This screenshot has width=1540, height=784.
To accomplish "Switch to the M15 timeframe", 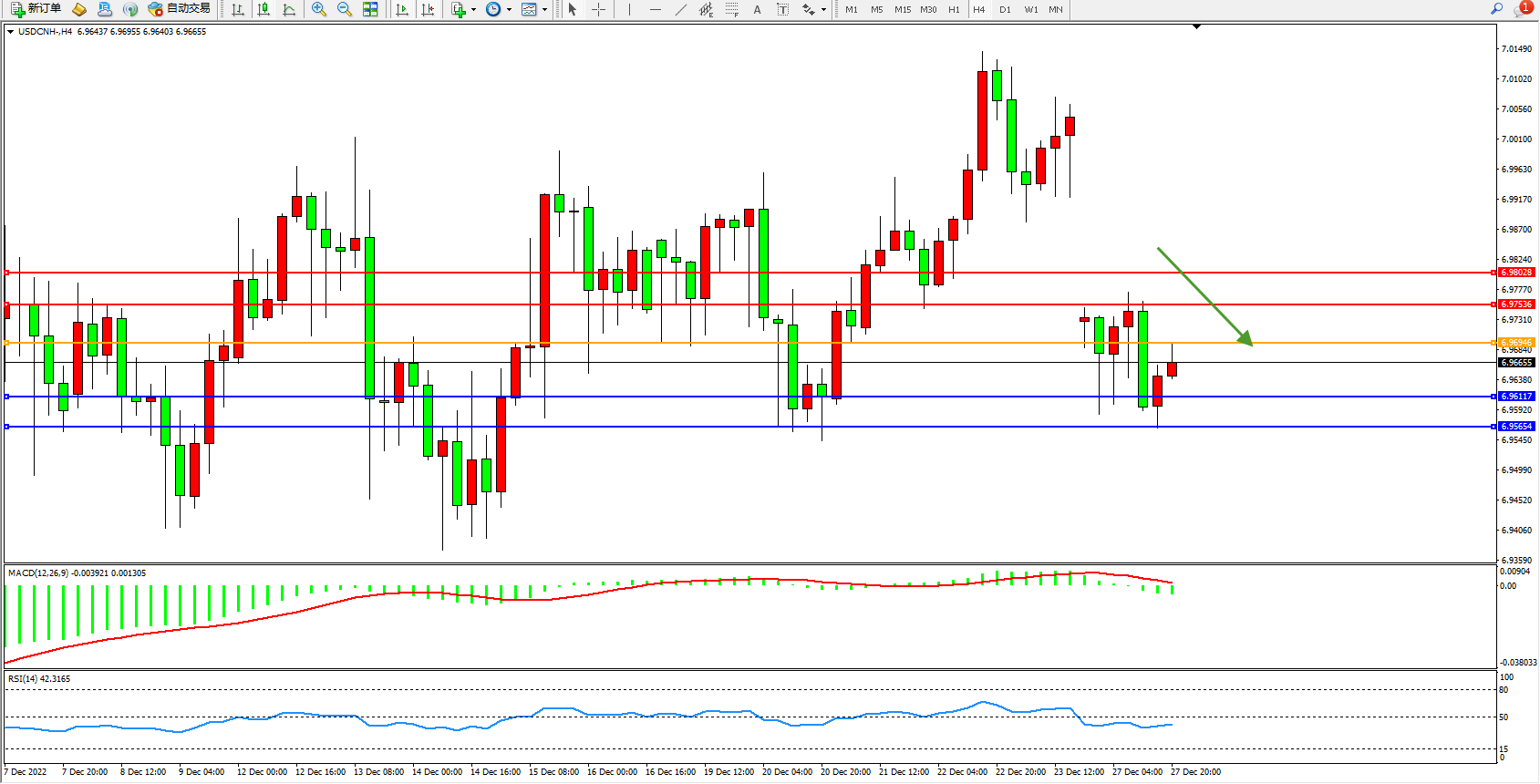I will tap(903, 9).
